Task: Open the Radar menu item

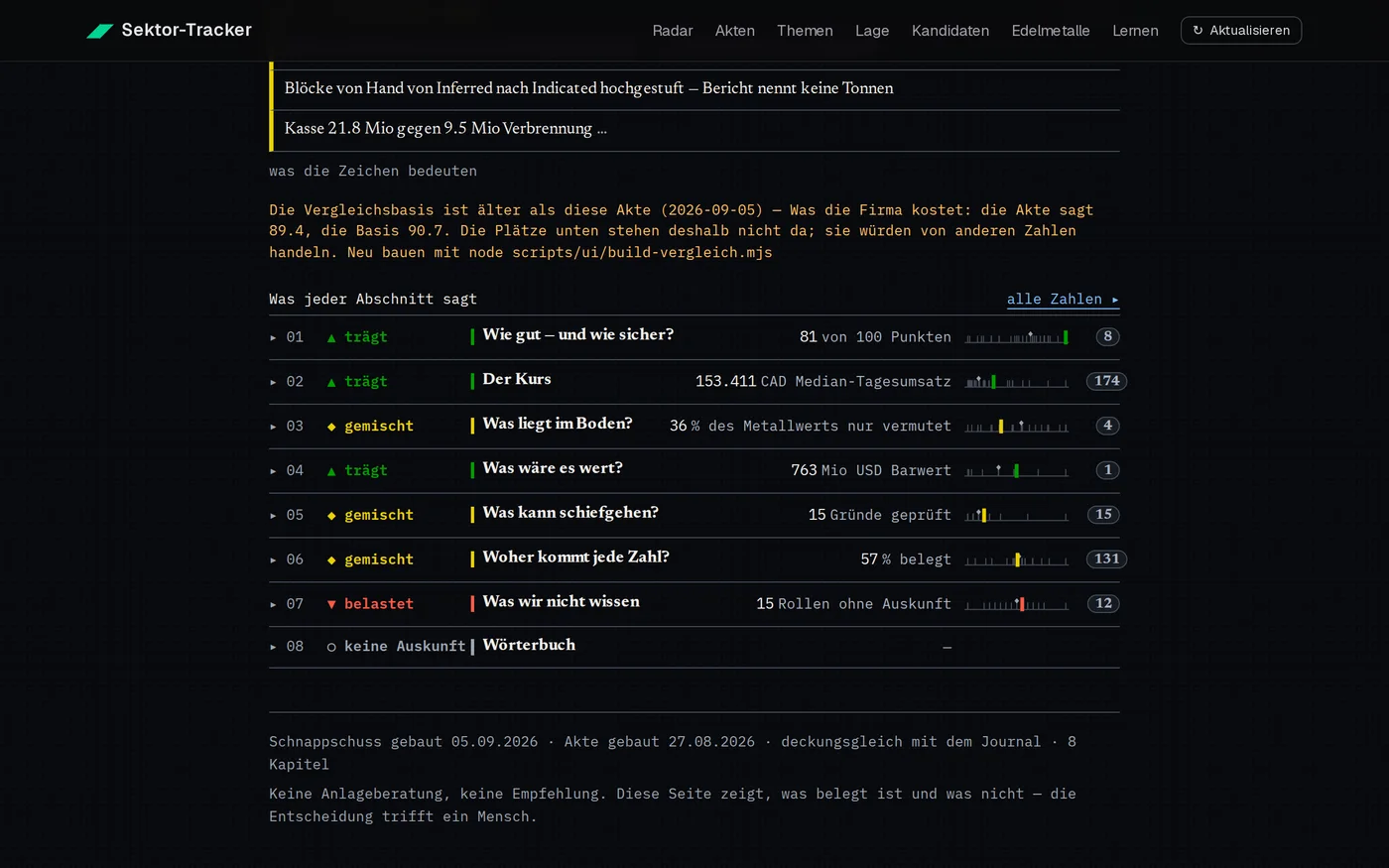Action: pyautogui.click(x=673, y=31)
